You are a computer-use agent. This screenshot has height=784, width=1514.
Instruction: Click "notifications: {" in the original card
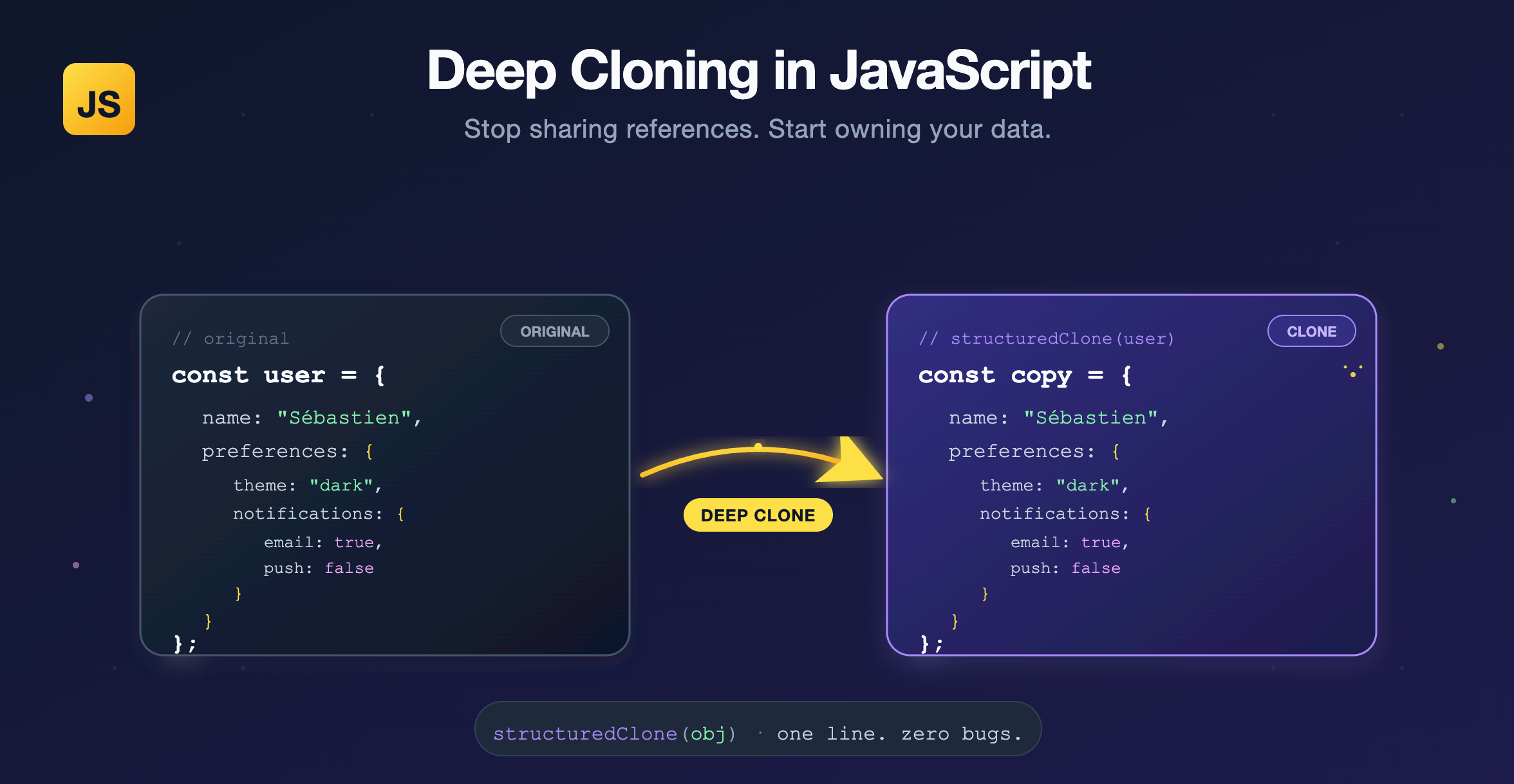click(319, 514)
